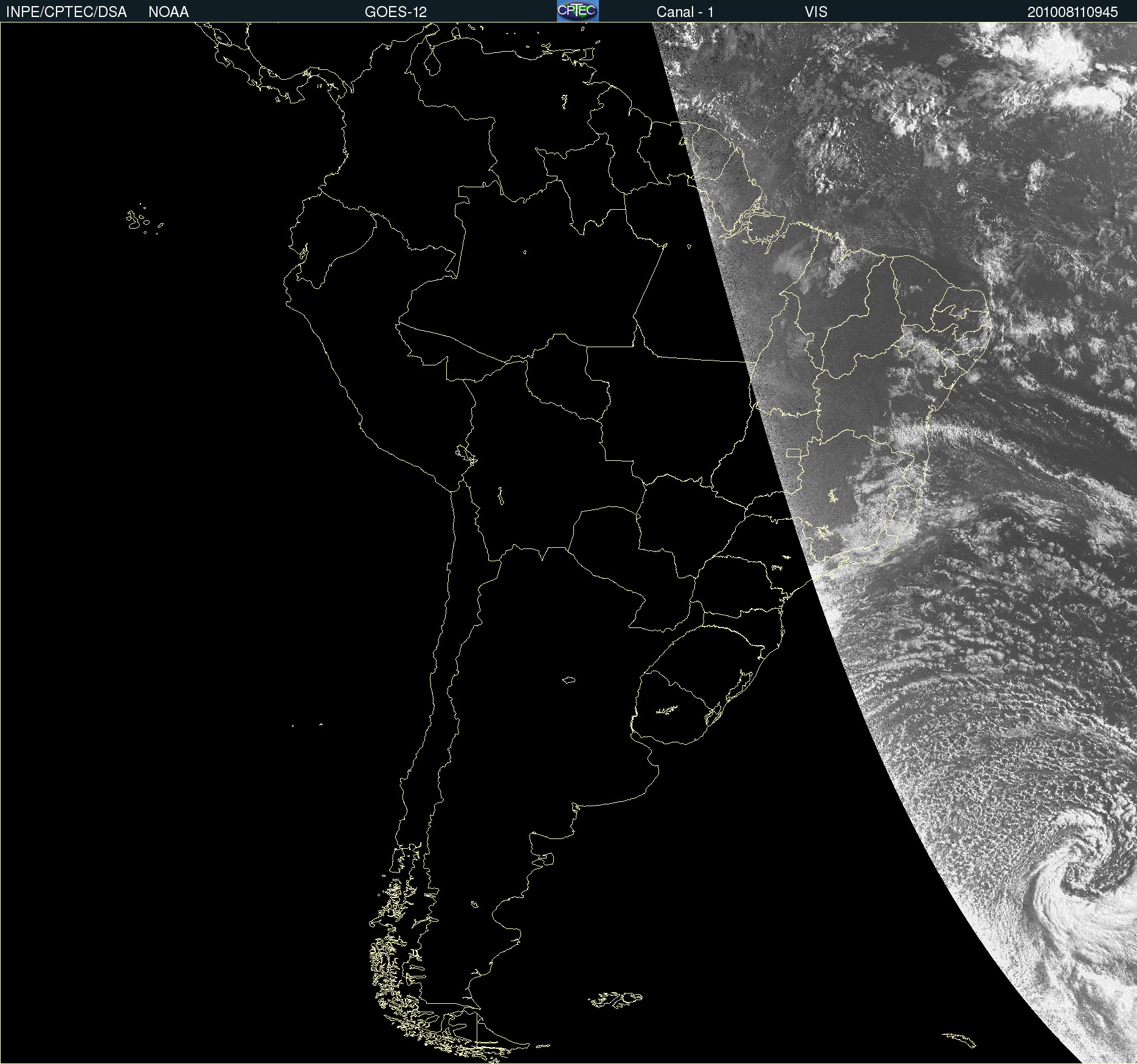Click the 201008110945 timestamp
Viewport: 1137px width, 1064px height.
click(1073, 12)
